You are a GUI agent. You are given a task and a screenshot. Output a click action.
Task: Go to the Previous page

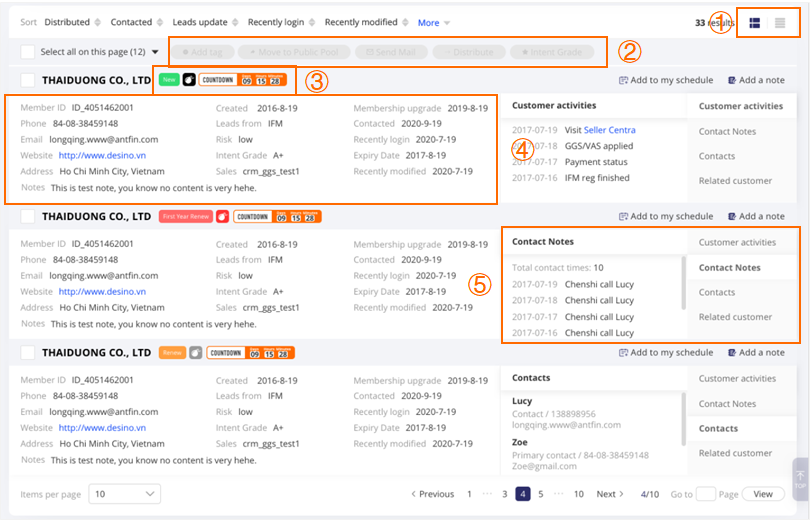pos(432,494)
